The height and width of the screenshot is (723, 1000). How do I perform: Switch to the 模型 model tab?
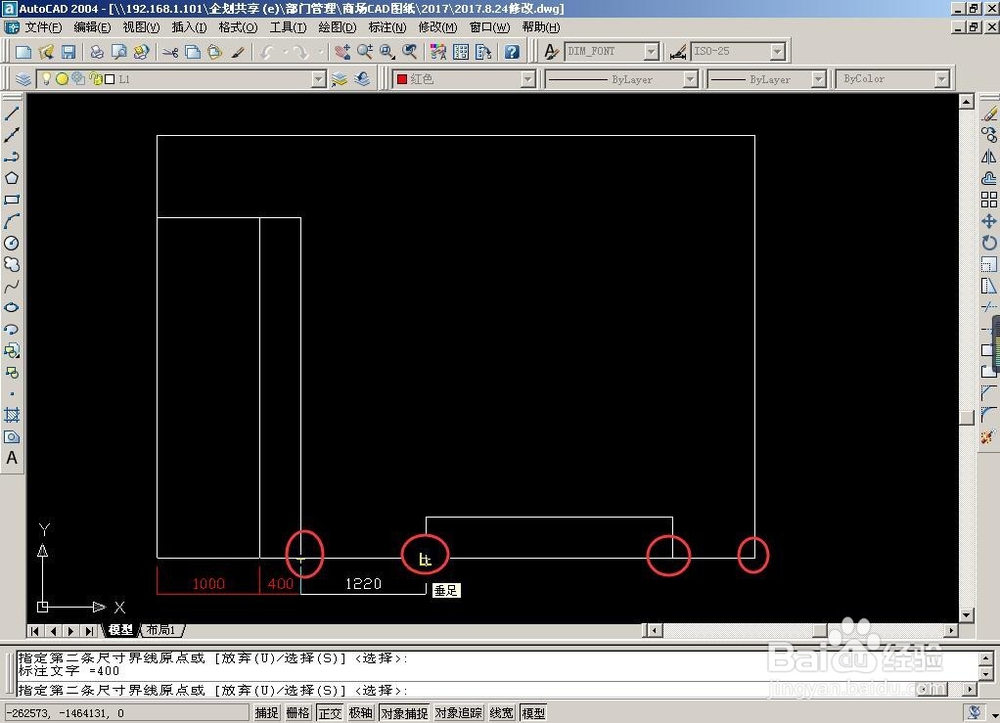121,630
